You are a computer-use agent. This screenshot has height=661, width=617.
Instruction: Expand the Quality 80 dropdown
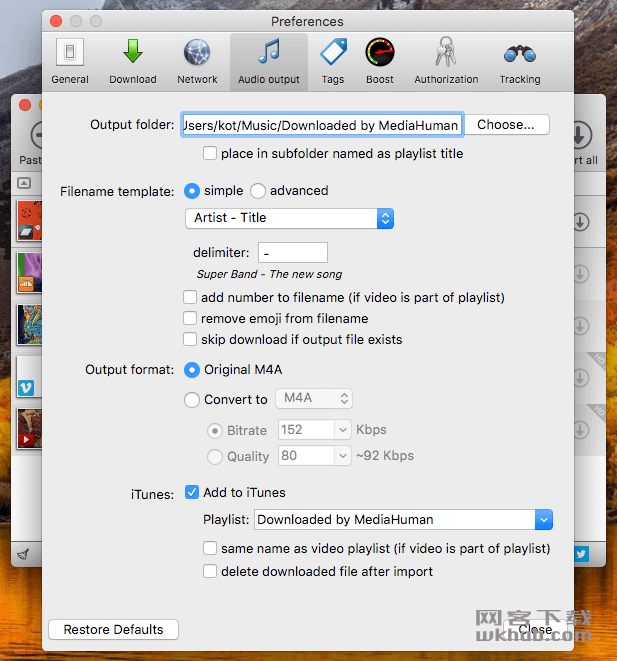pos(343,456)
